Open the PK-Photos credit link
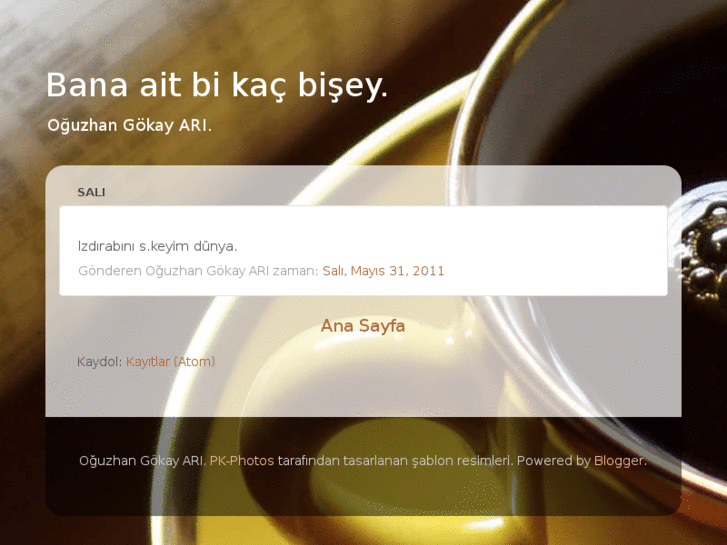This screenshot has height=545, width=727. (x=242, y=461)
